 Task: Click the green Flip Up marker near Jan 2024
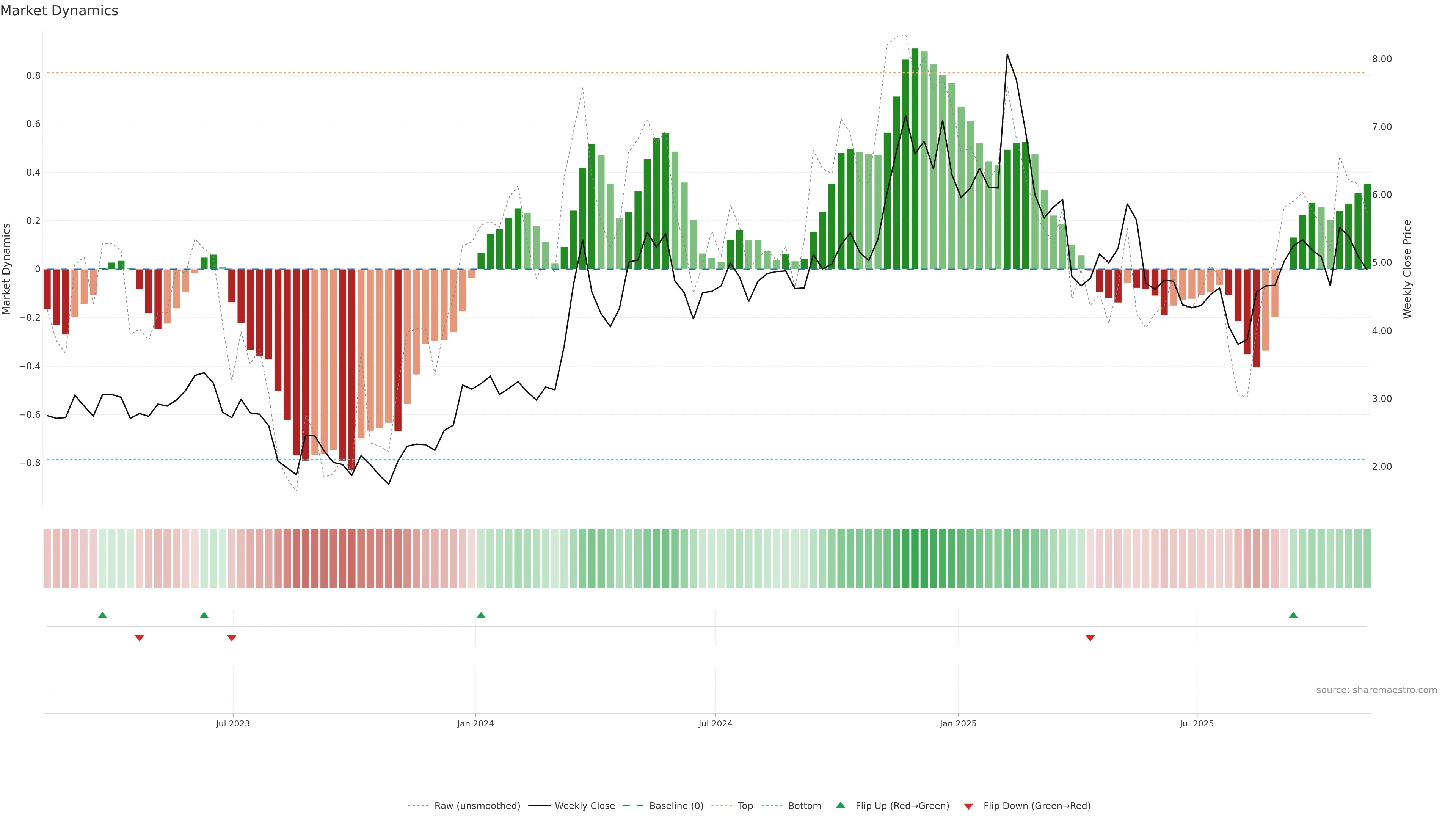click(480, 615)
